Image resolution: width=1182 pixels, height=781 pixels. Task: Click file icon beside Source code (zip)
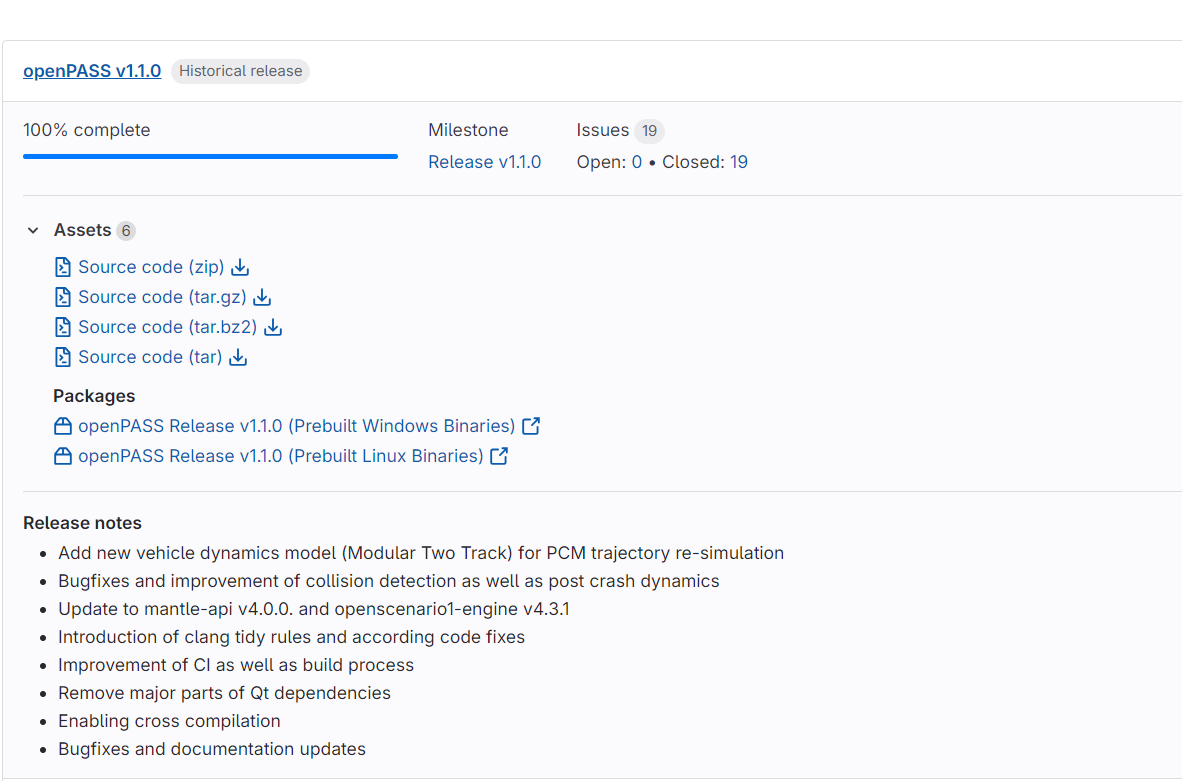pos(63,267)
